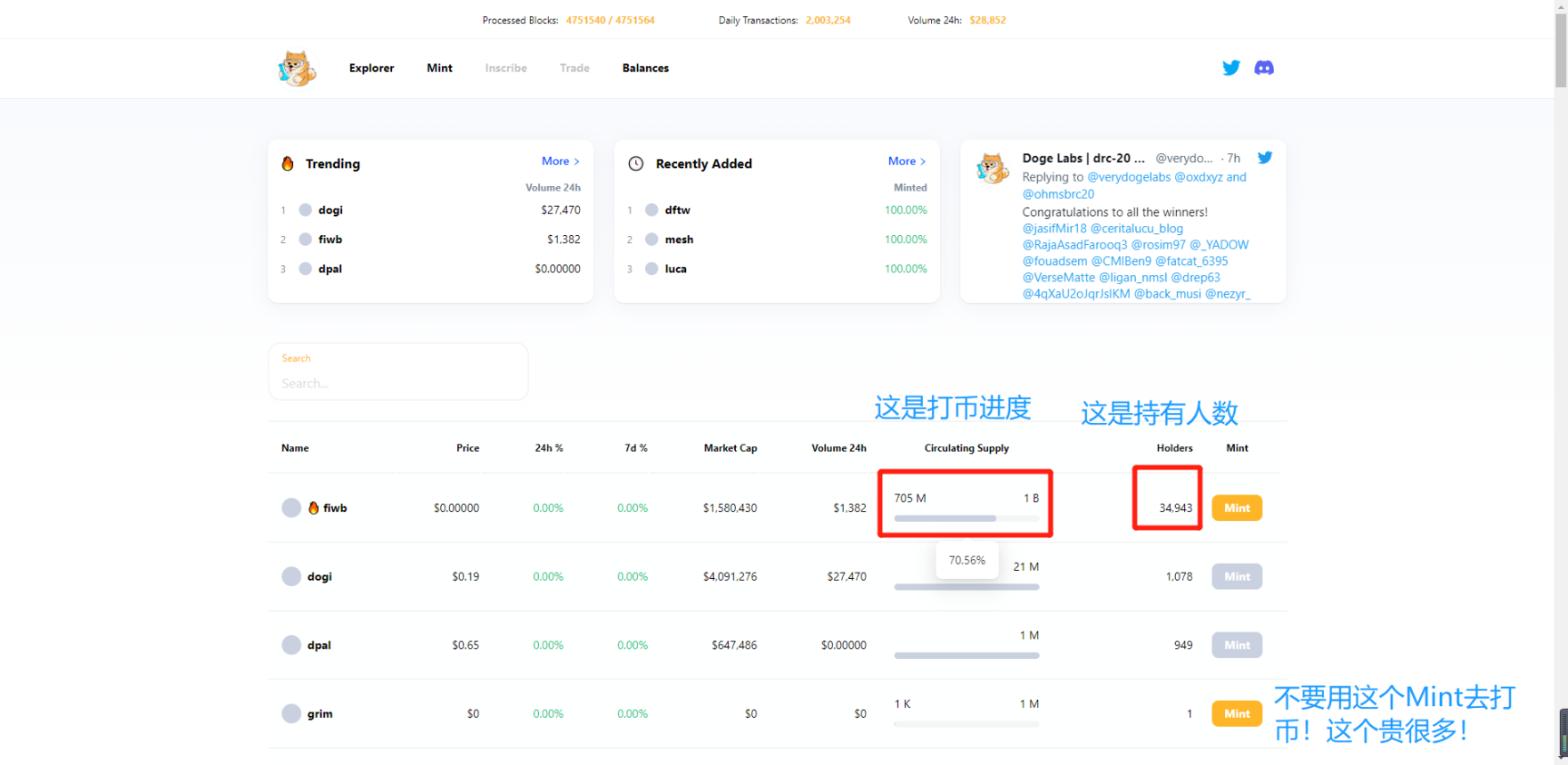
Task: Open the @jasifMir18 mention link
Action: (x=1054, y=229)
